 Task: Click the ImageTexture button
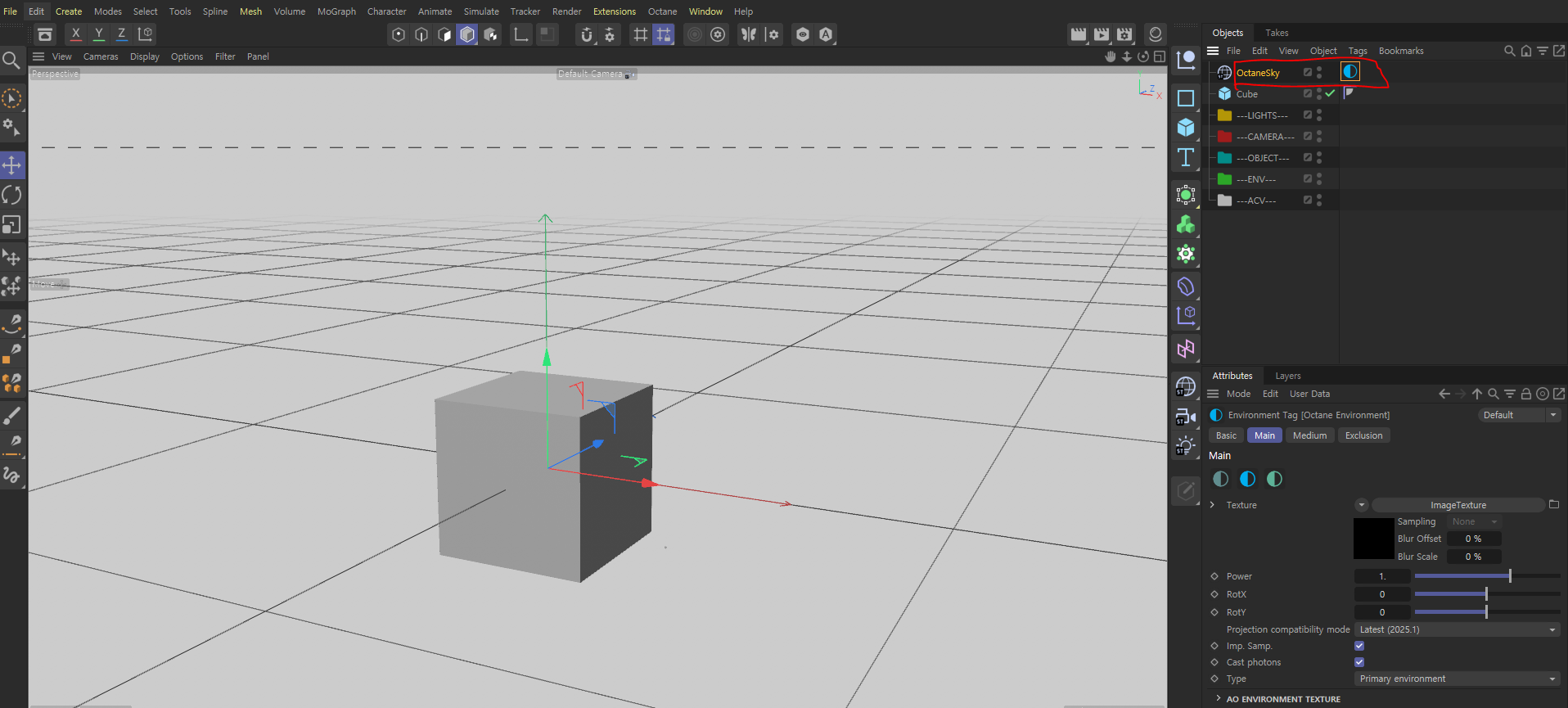tap(1458, 505)
